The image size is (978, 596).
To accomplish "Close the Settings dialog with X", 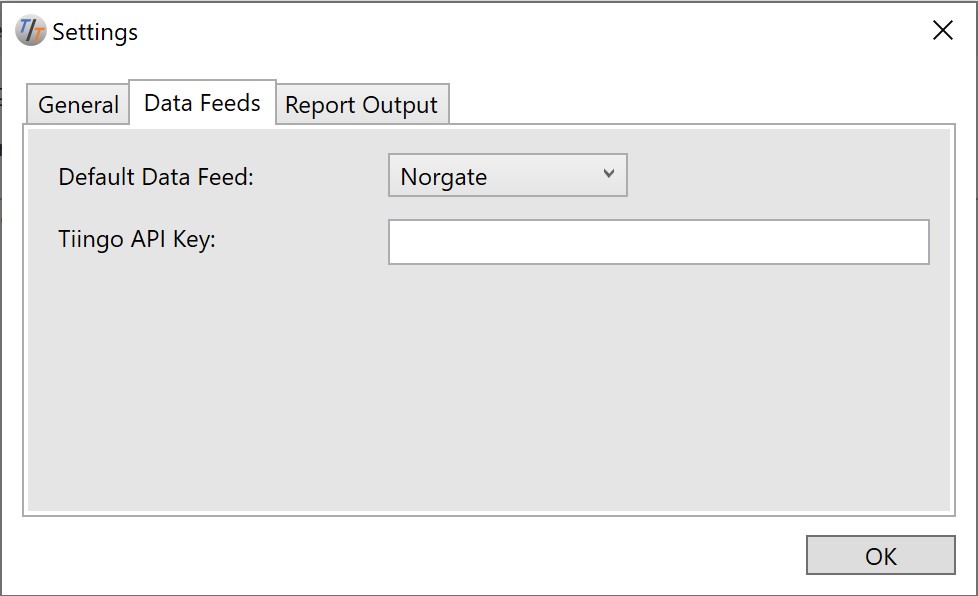I will 942,30.
